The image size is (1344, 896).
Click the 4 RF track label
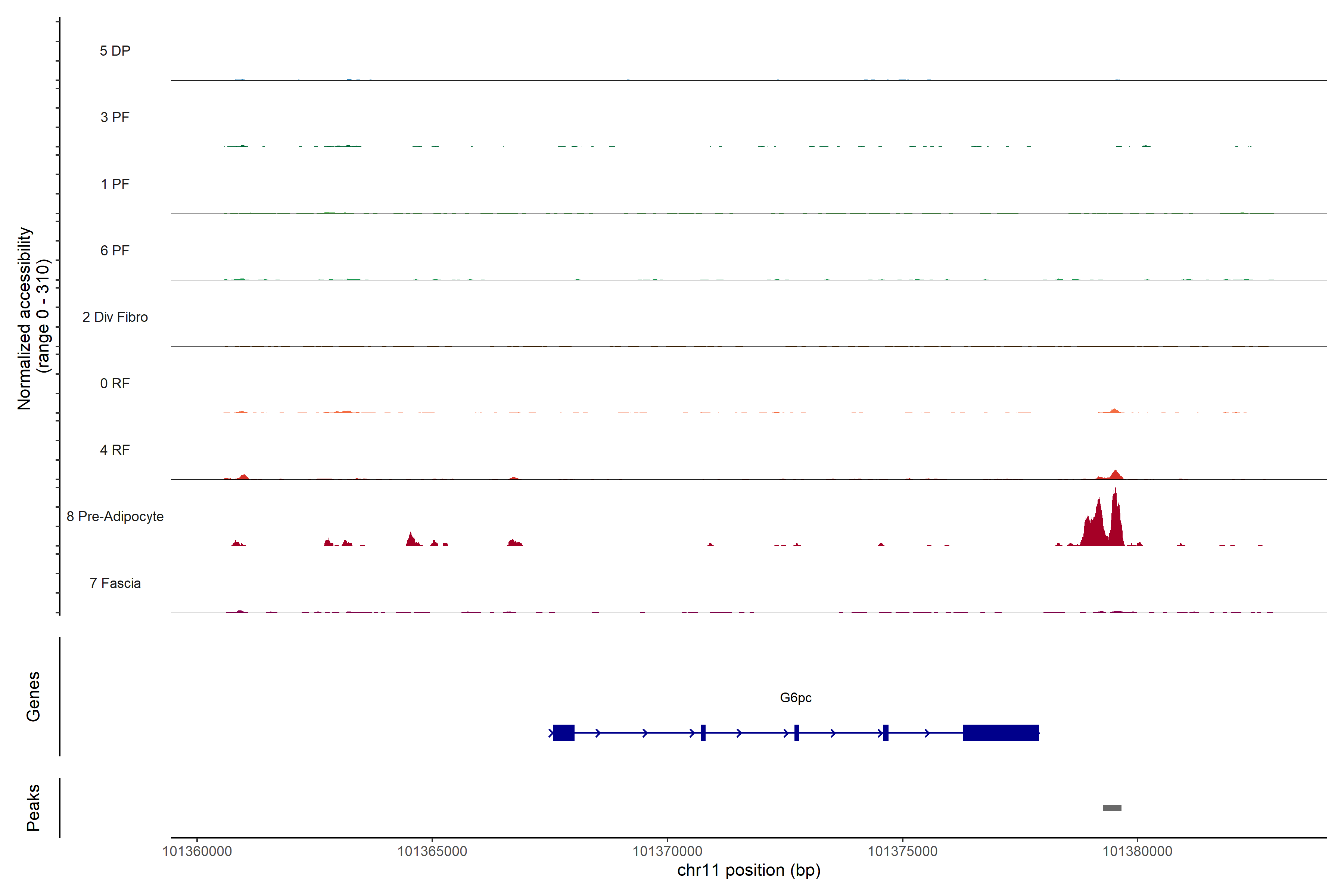(x=115, y=450)
